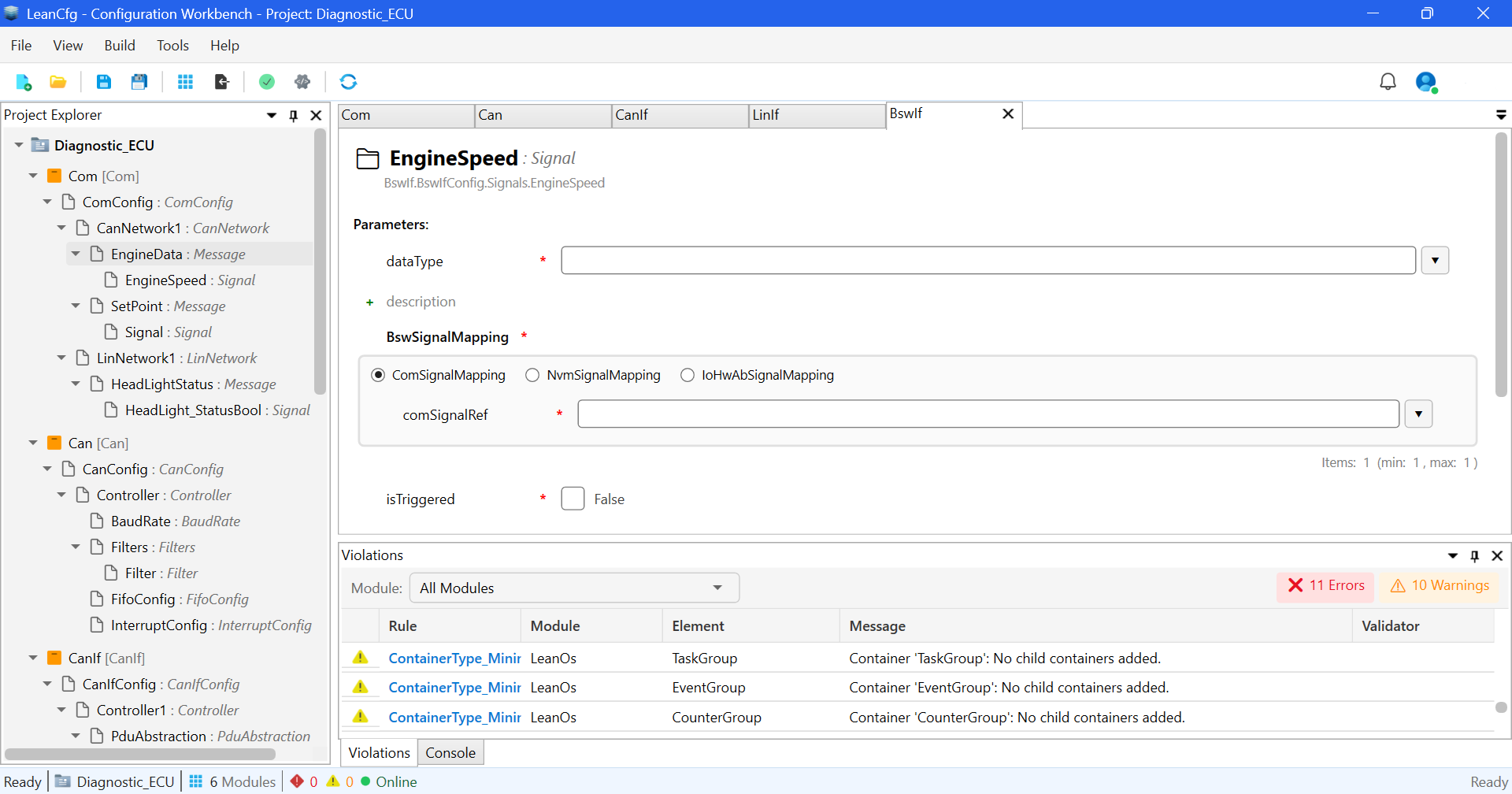1512x794 pixels.
Task: Open the notifications bell
Action: point(1388,82)
